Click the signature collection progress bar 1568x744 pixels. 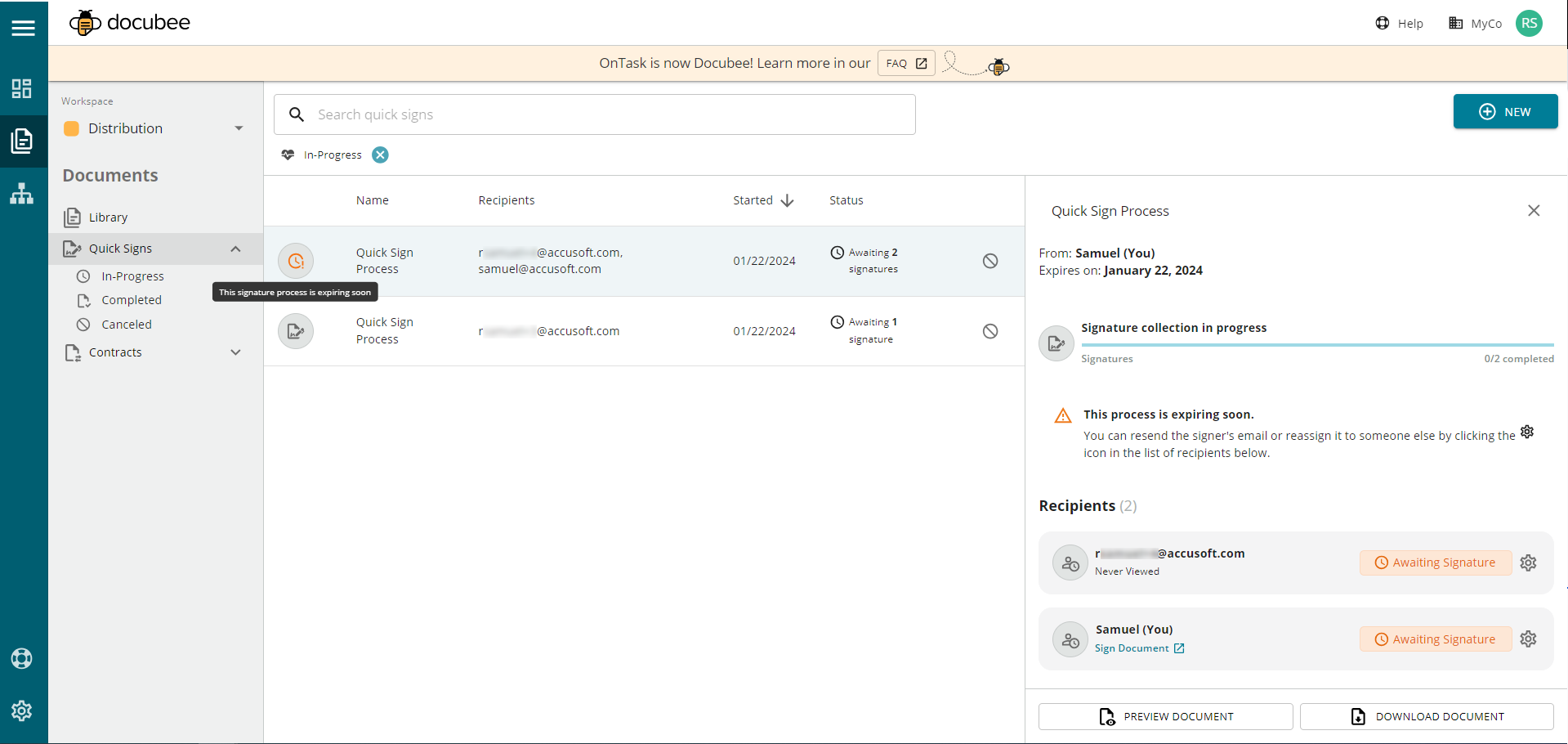[x=1317, y=345]
